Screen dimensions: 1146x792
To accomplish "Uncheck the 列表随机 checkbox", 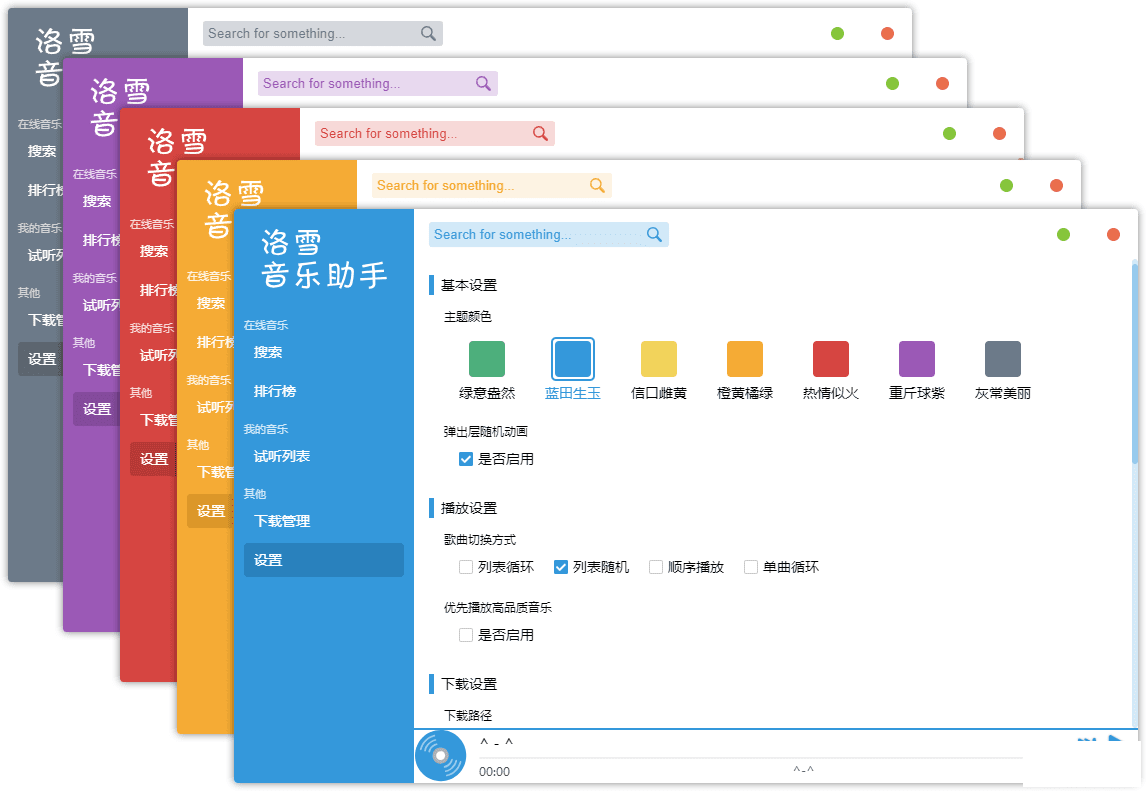I will pos(561,567).
